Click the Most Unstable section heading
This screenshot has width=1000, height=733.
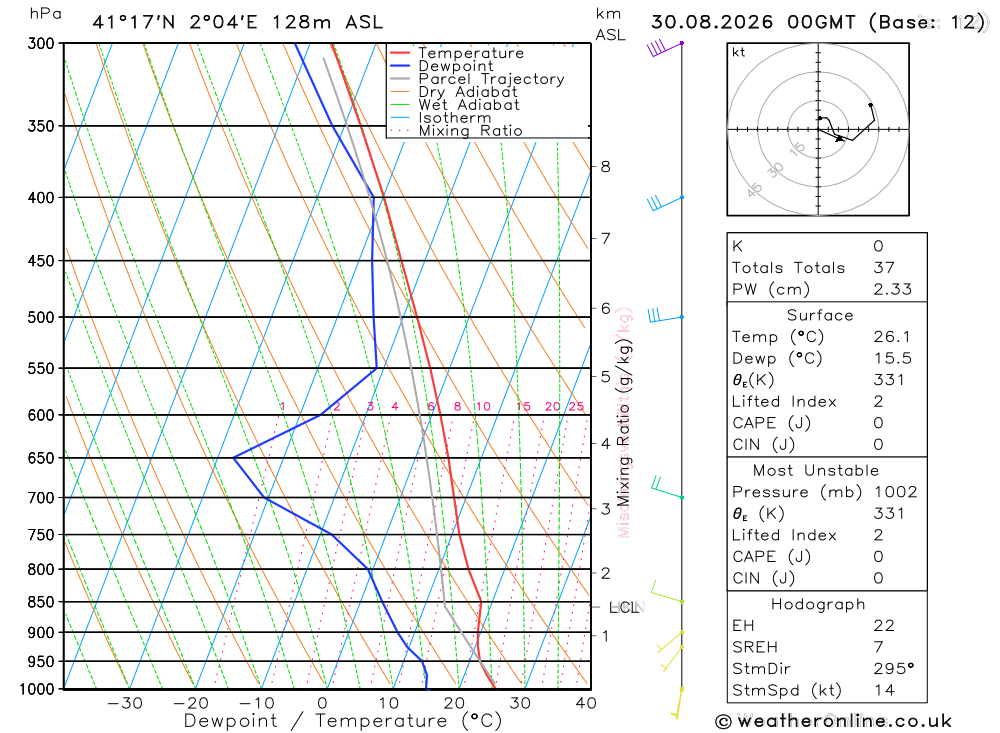(x=816, y=471)
